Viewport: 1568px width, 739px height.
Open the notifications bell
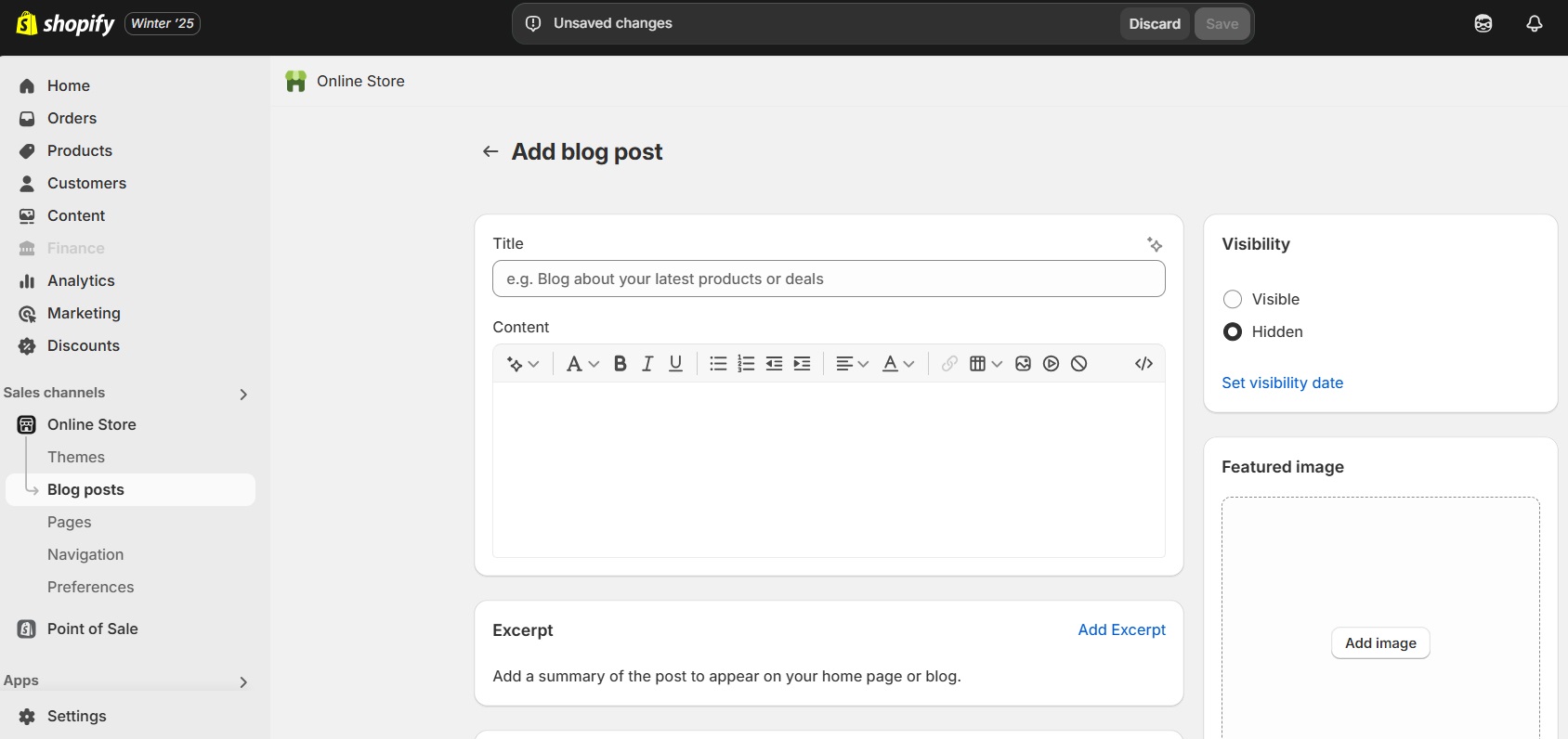(x=1535, y=23)
